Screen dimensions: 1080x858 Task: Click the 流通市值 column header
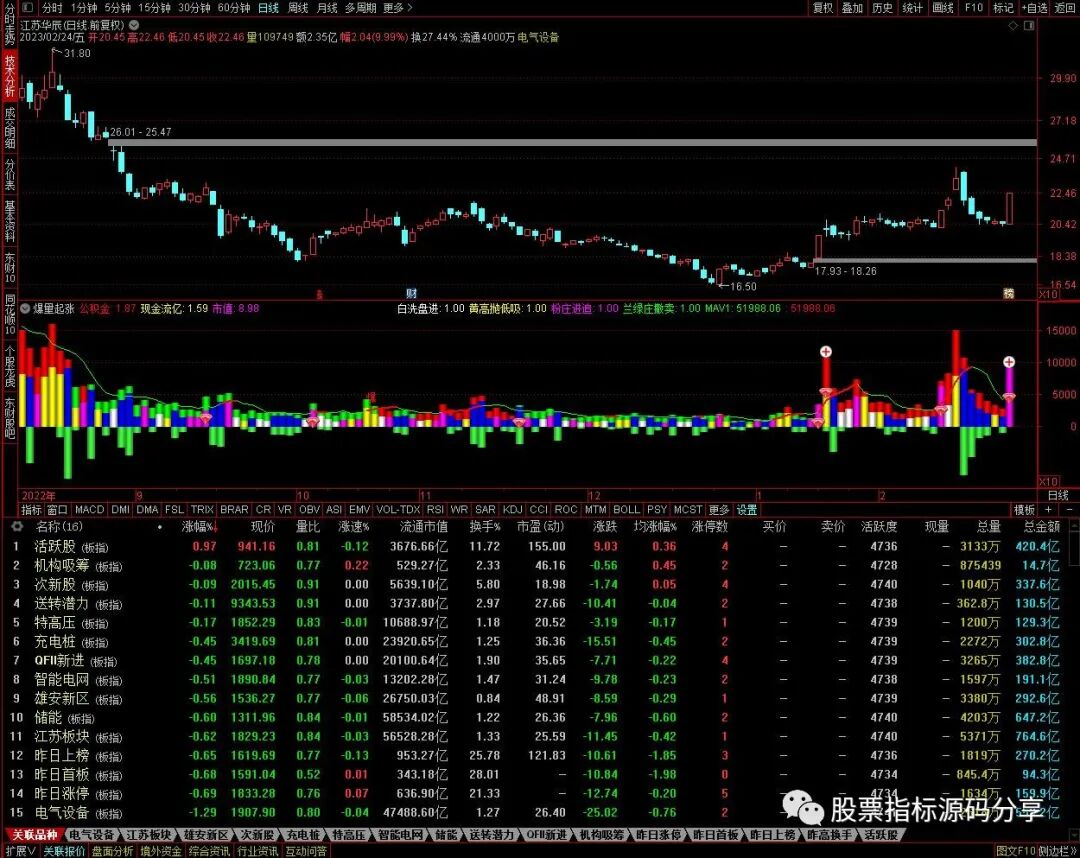tap(424, 527)
